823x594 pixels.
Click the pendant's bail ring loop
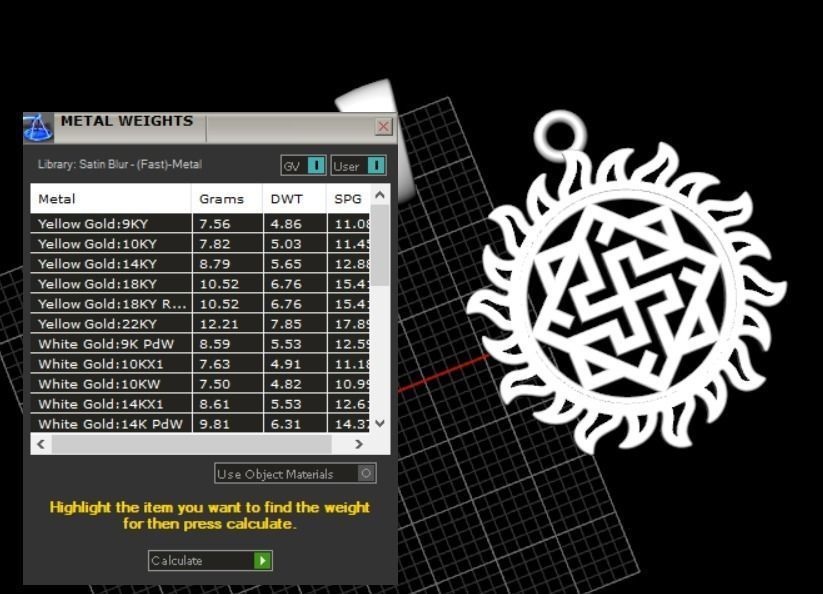[x=561, y=134]
